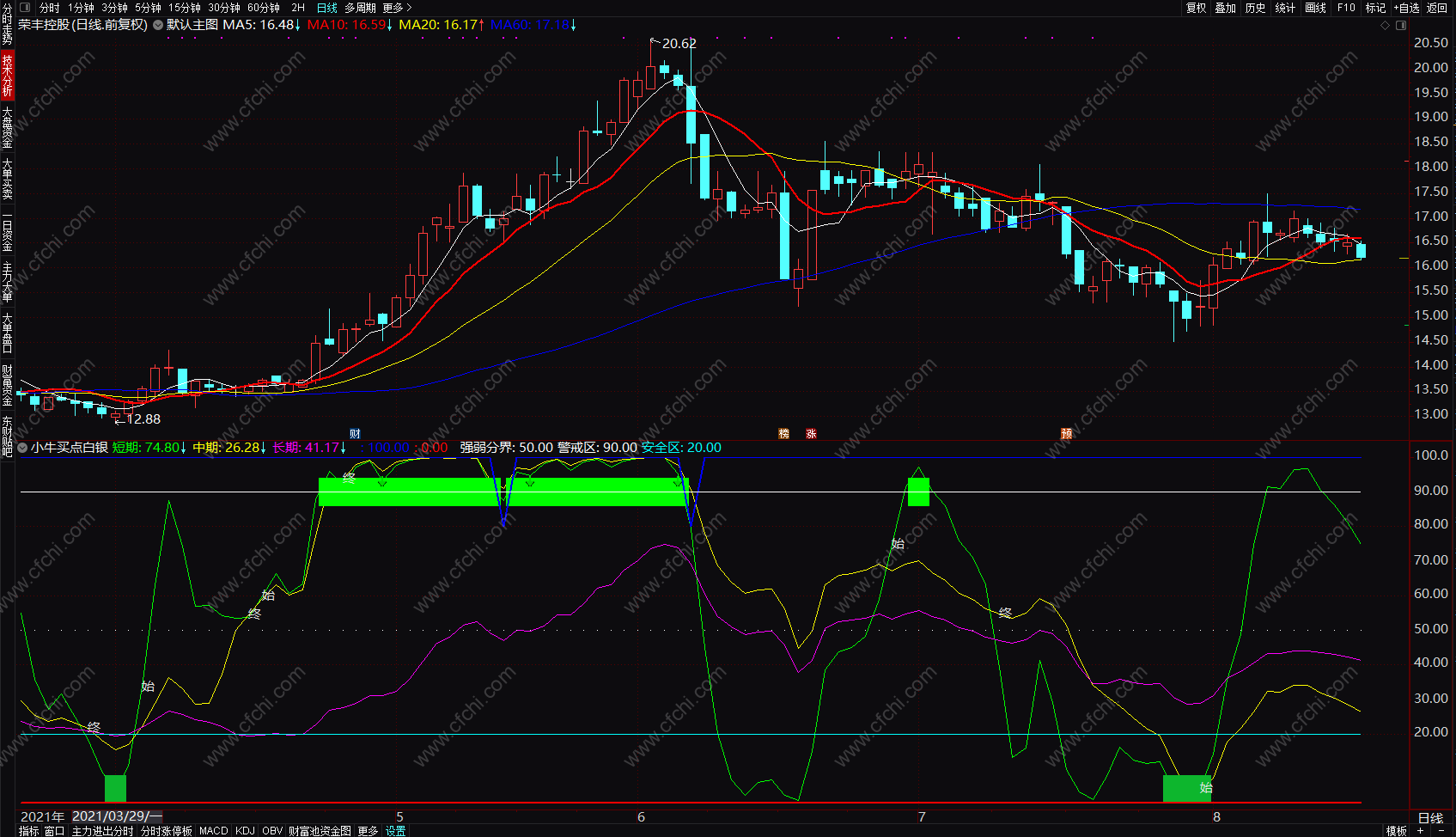The height and width of the screenshot is (837, 1456).
Task: Switch to 30分钟 timeframe
Action: 224,8
